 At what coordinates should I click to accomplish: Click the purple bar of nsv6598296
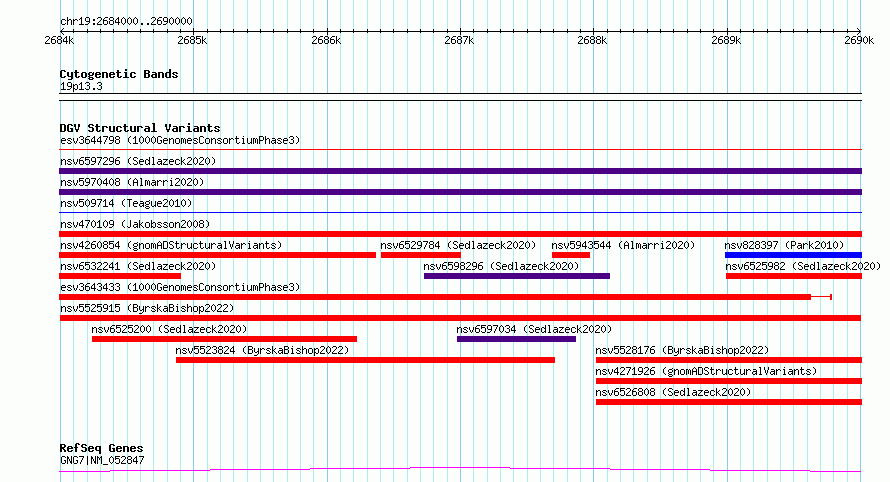click(x=517, y=276)
